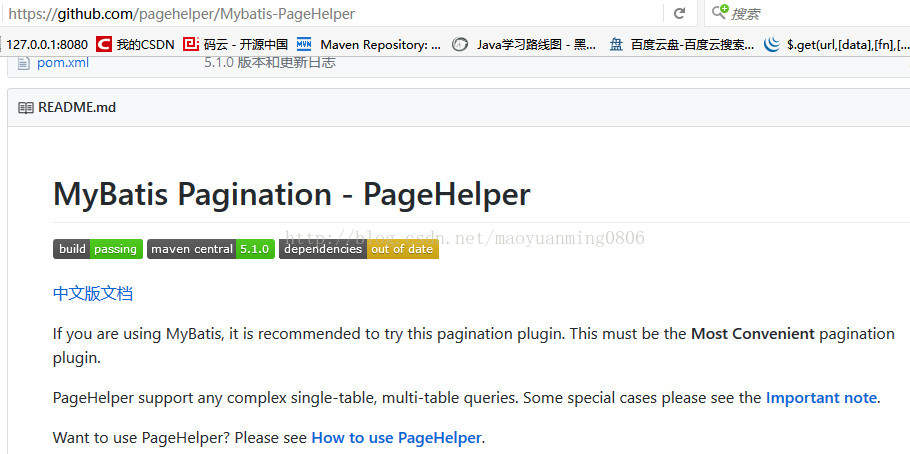Open the 中文版文档 link

pyautogui.click(x=93, y=293)
